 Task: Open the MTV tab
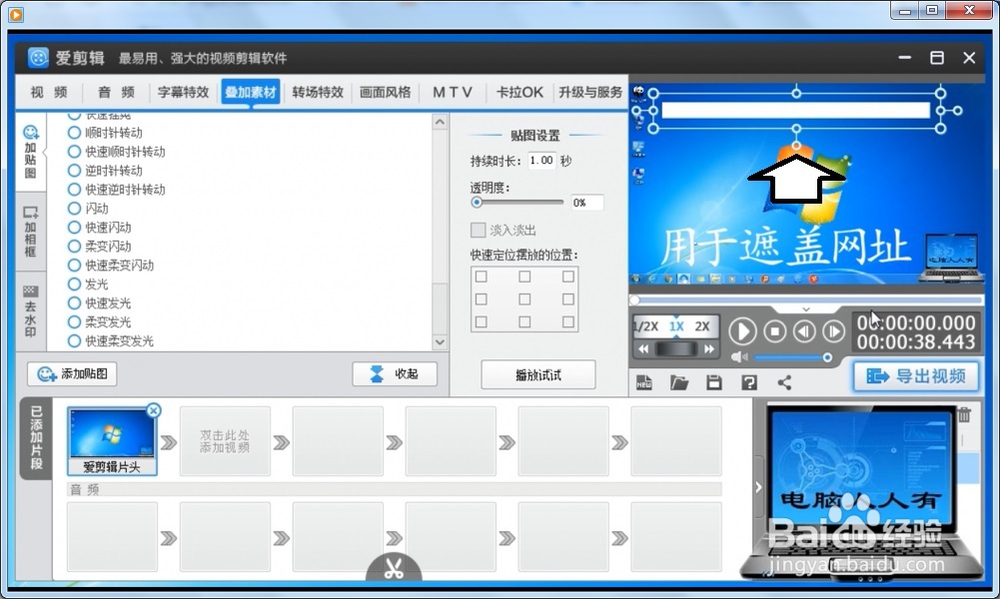(452, 92)
